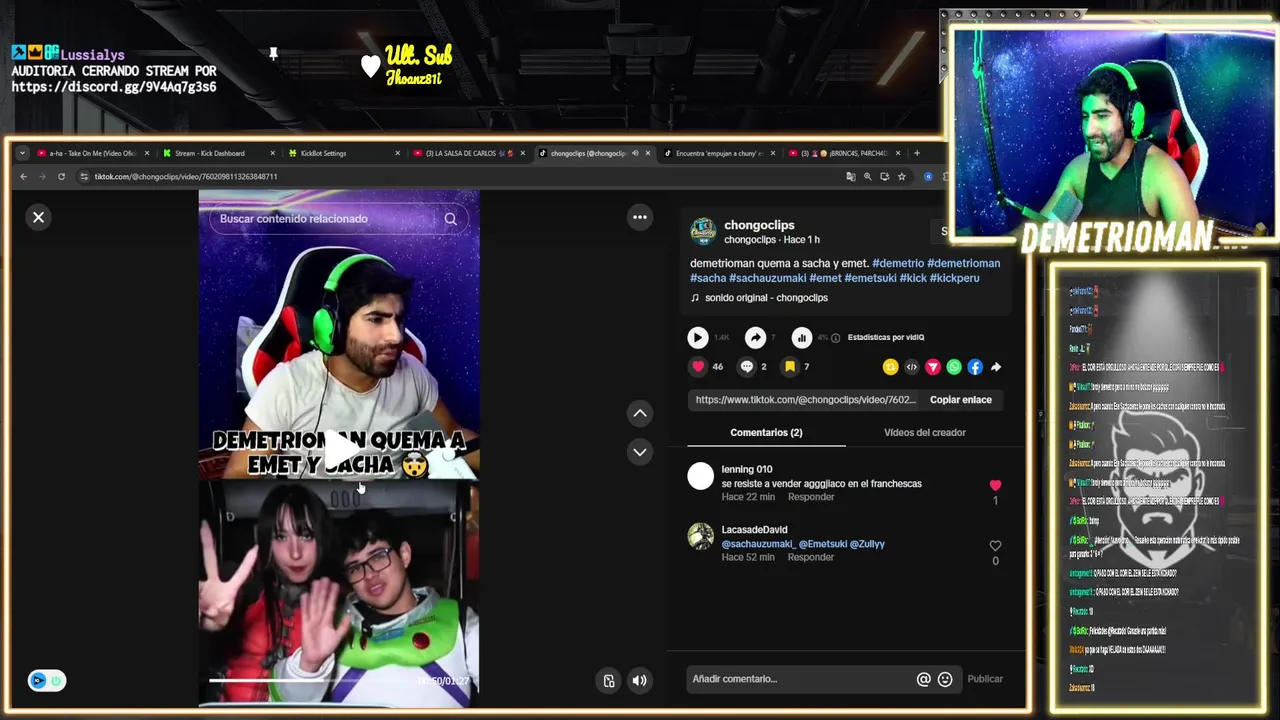Screen dimensions: 1280x720
Task: Click the icon left of the speaker
Action: pos(609,681)
